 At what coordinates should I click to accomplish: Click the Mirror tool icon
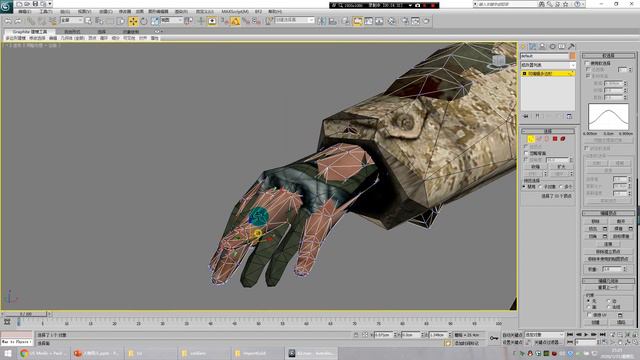click(322, 21)
